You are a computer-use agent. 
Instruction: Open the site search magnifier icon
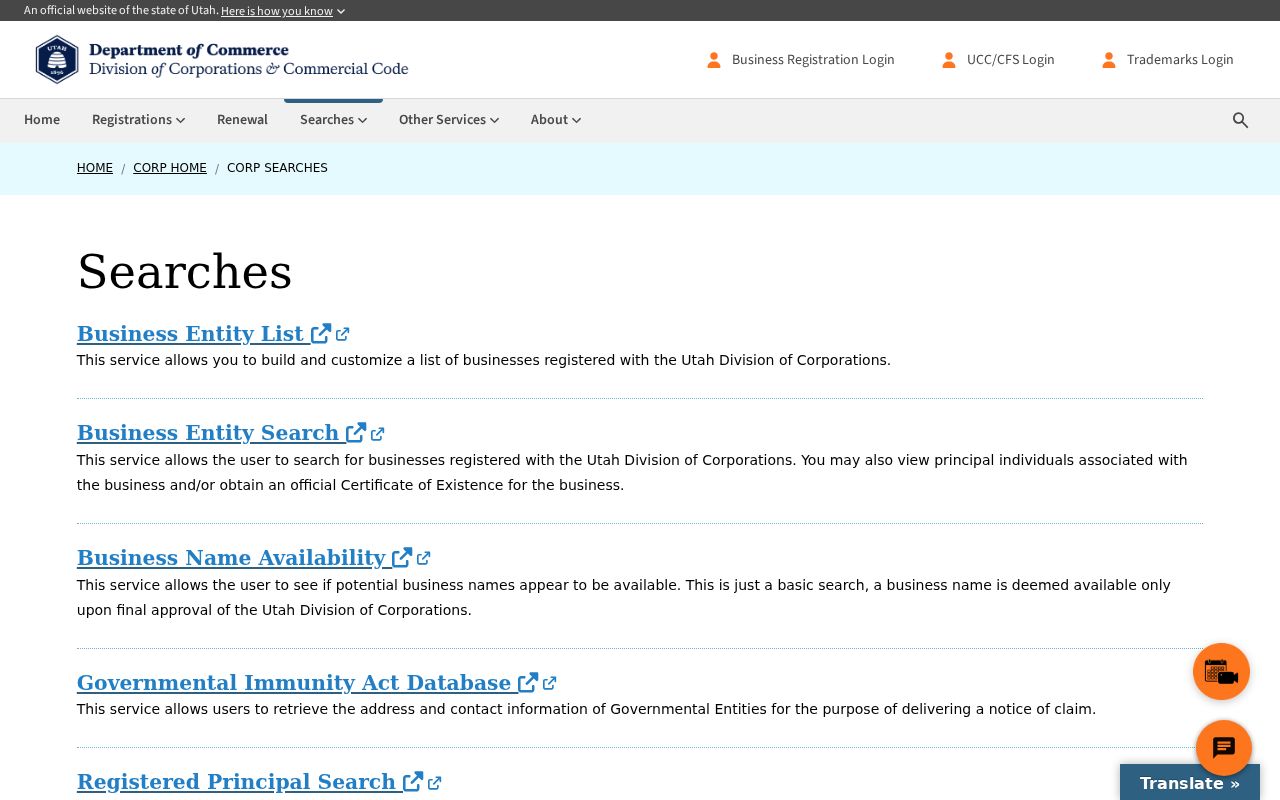(1240, 120)
